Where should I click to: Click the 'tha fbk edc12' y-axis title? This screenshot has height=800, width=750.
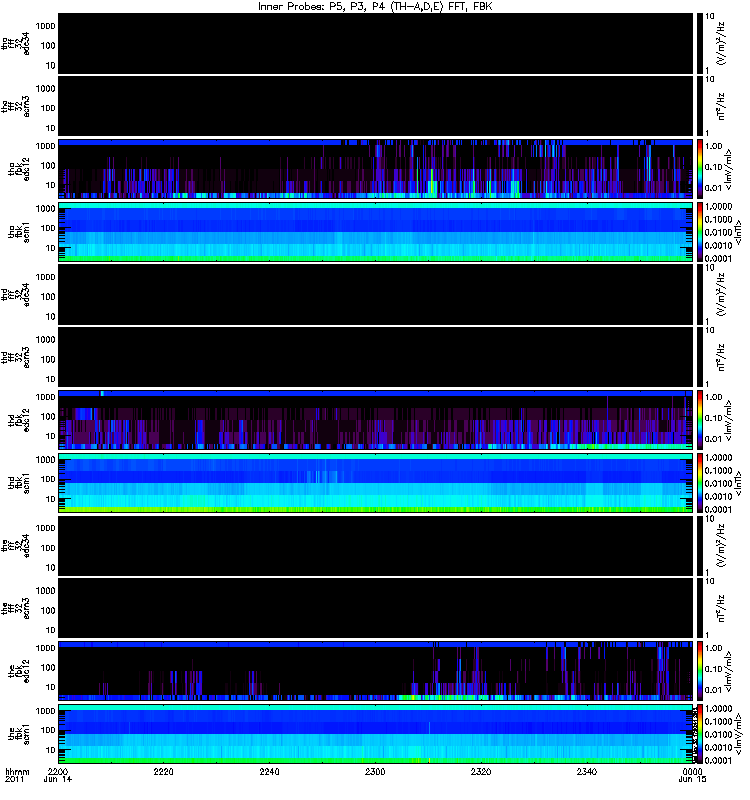[19, 167]
